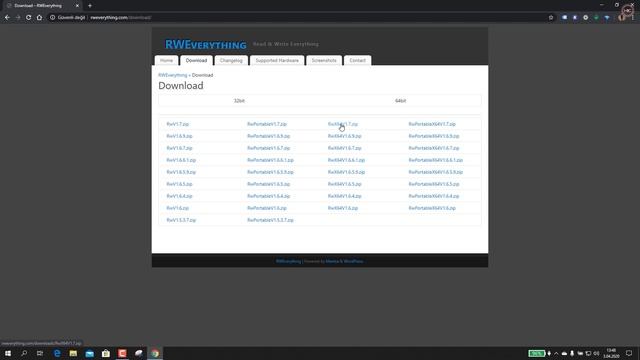The height and width of the screenshot is (360, 640).
Task: Download RwPortableX64V1.6.4.zip
Action: [434, 196]
